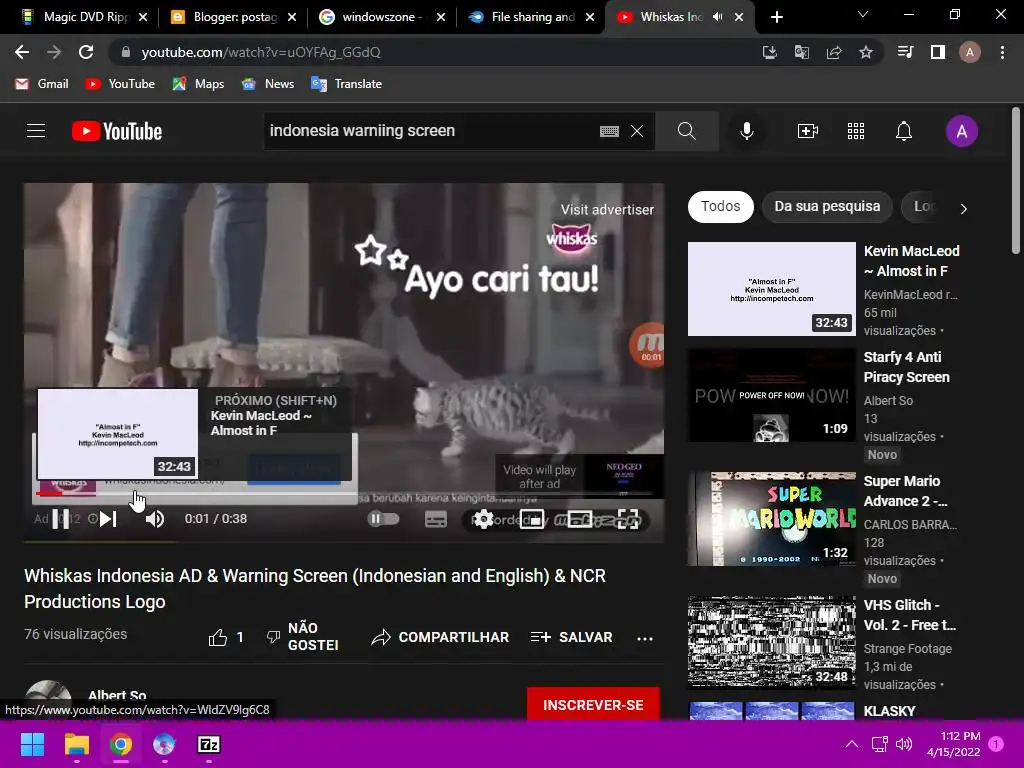This screenshot has height=768, width=1024.
Task: Open the Windows Start menu
Action: point(32,744)
